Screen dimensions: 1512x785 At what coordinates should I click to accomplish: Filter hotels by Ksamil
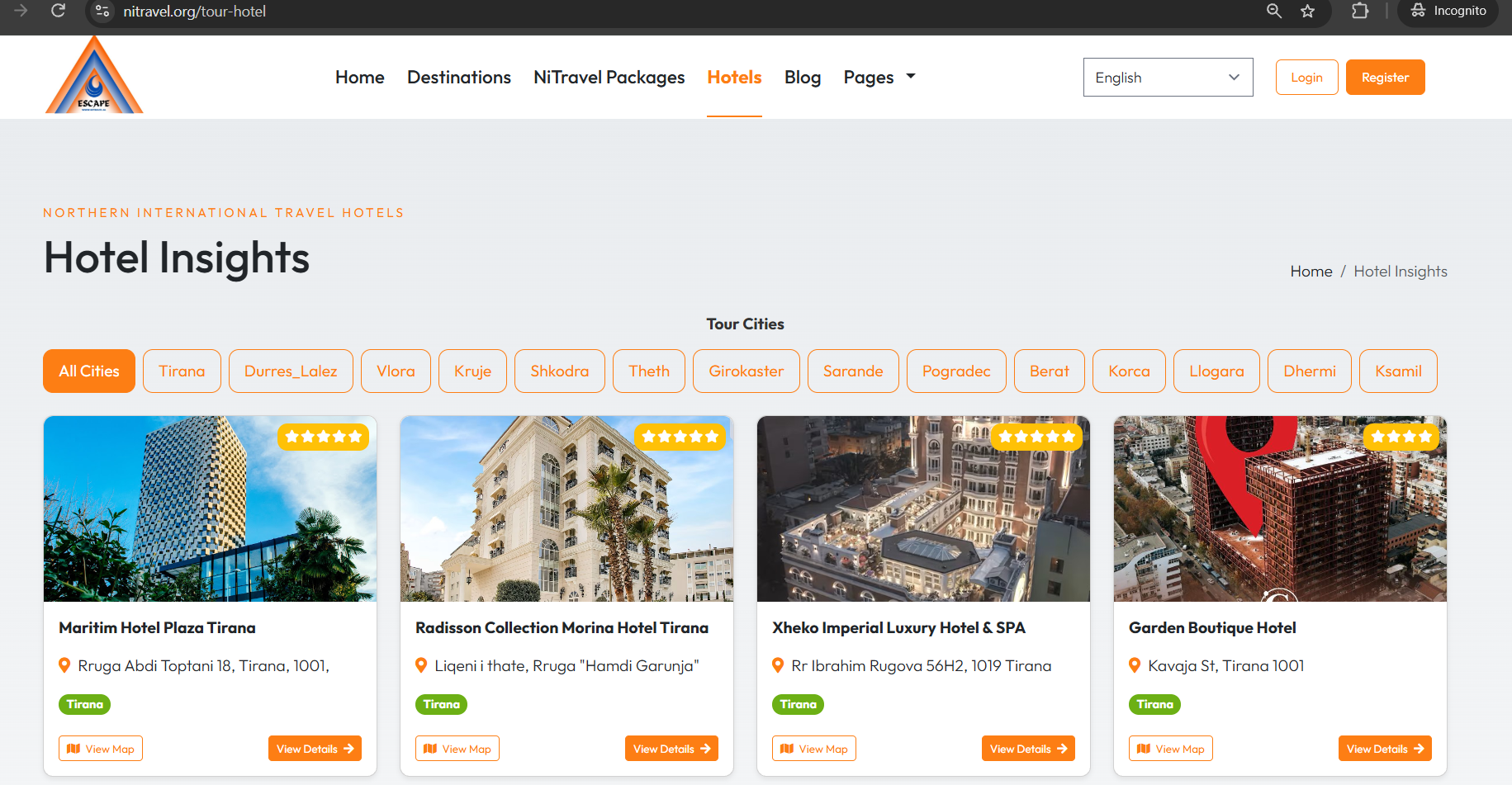coord(1398,371)
